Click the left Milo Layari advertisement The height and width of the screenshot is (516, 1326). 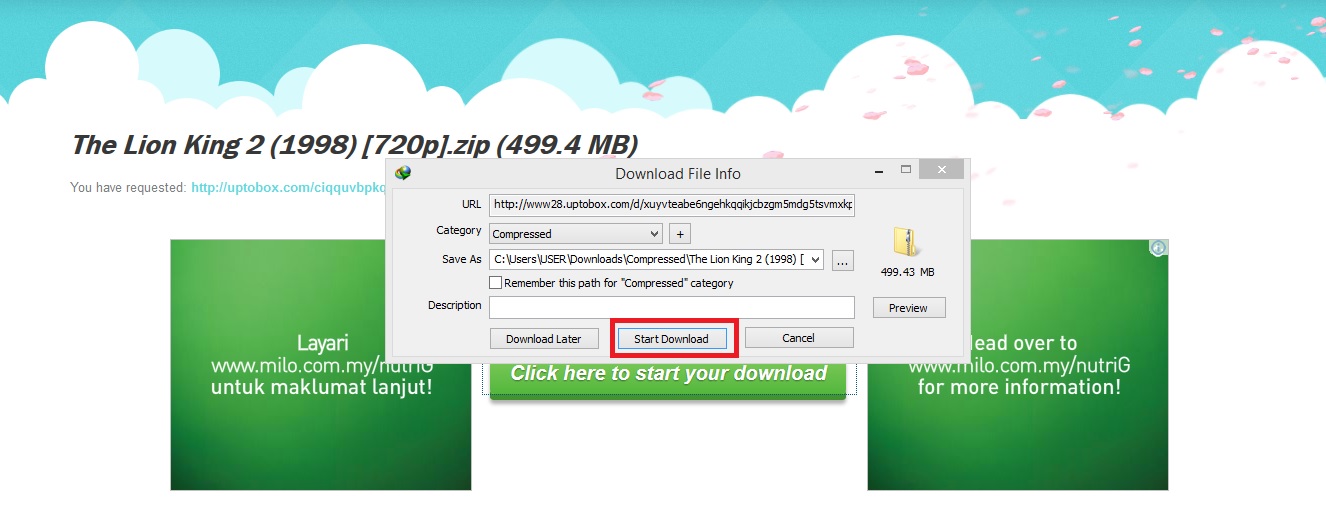click(x=321, y=365)
